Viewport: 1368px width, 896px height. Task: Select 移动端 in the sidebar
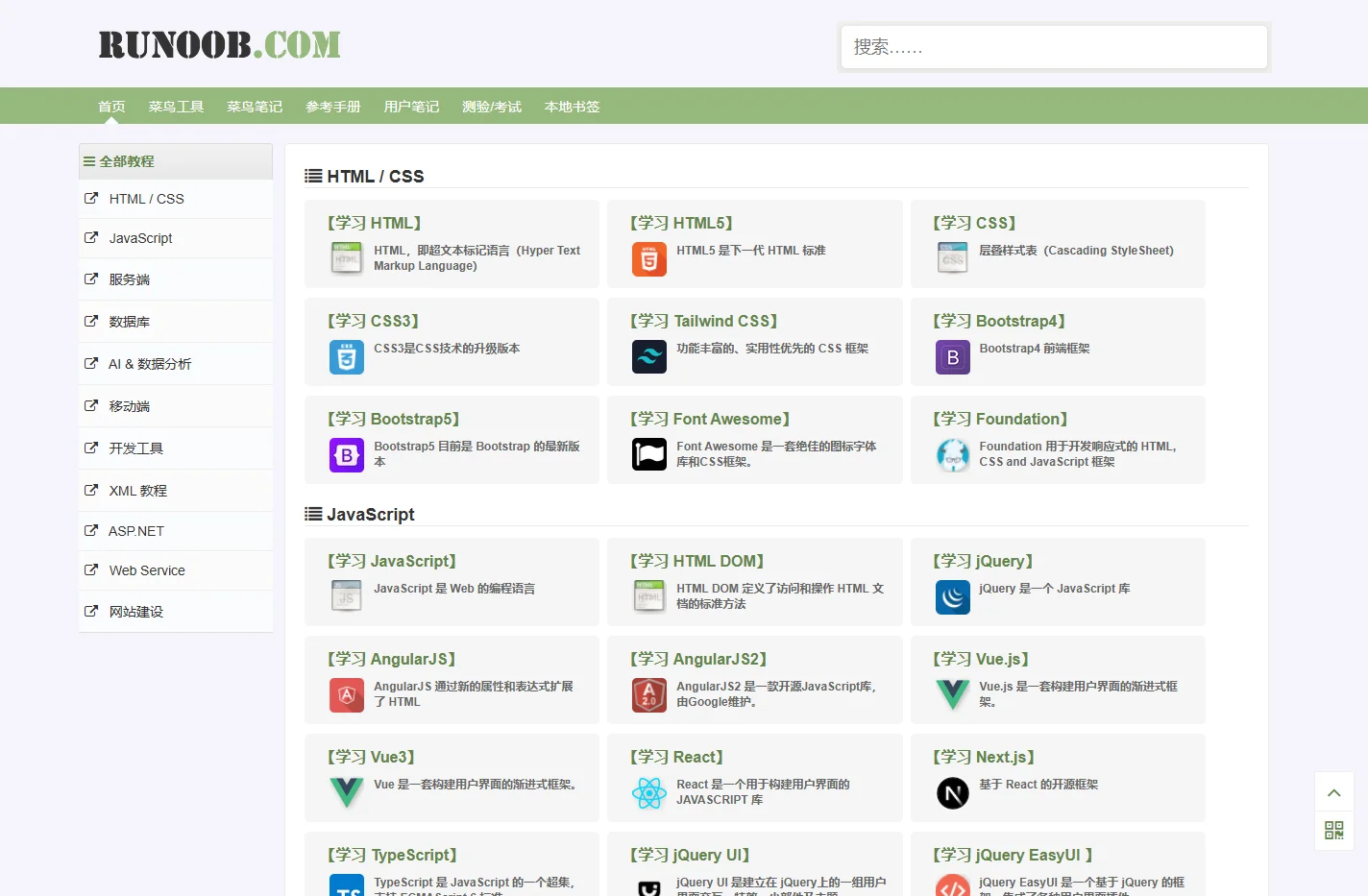[x=176, y=406]
